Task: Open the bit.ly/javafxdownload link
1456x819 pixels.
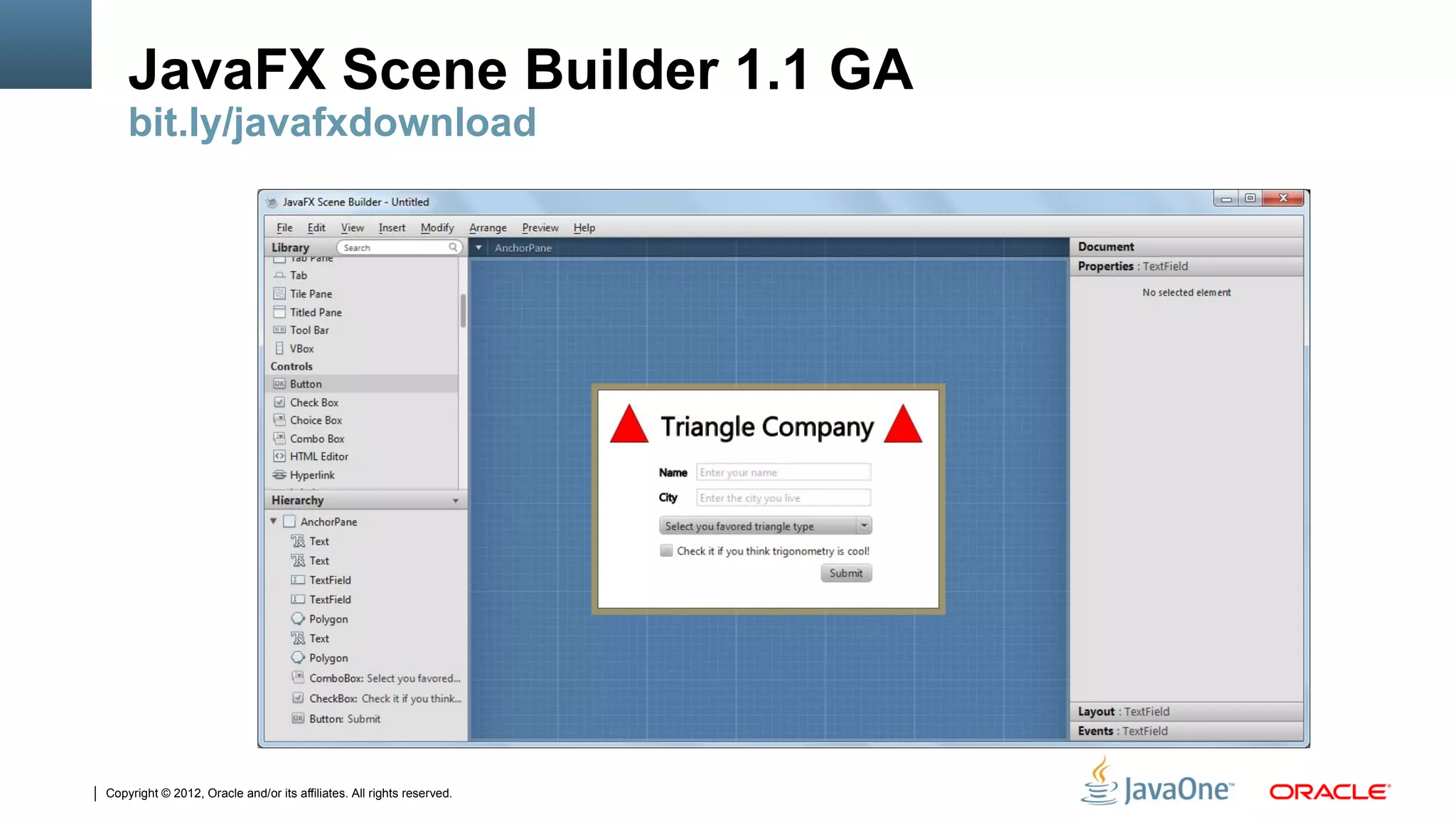Action: [332, 123]
